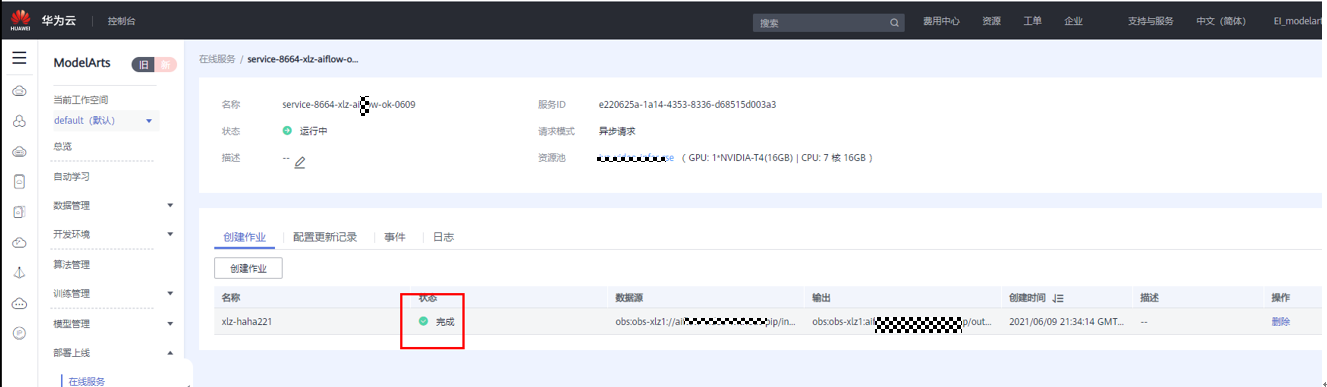The height and width of the screenshot is (387, 1327).
Task: Collapse the 部署上线 menu
Action: (x=170, y=352)
